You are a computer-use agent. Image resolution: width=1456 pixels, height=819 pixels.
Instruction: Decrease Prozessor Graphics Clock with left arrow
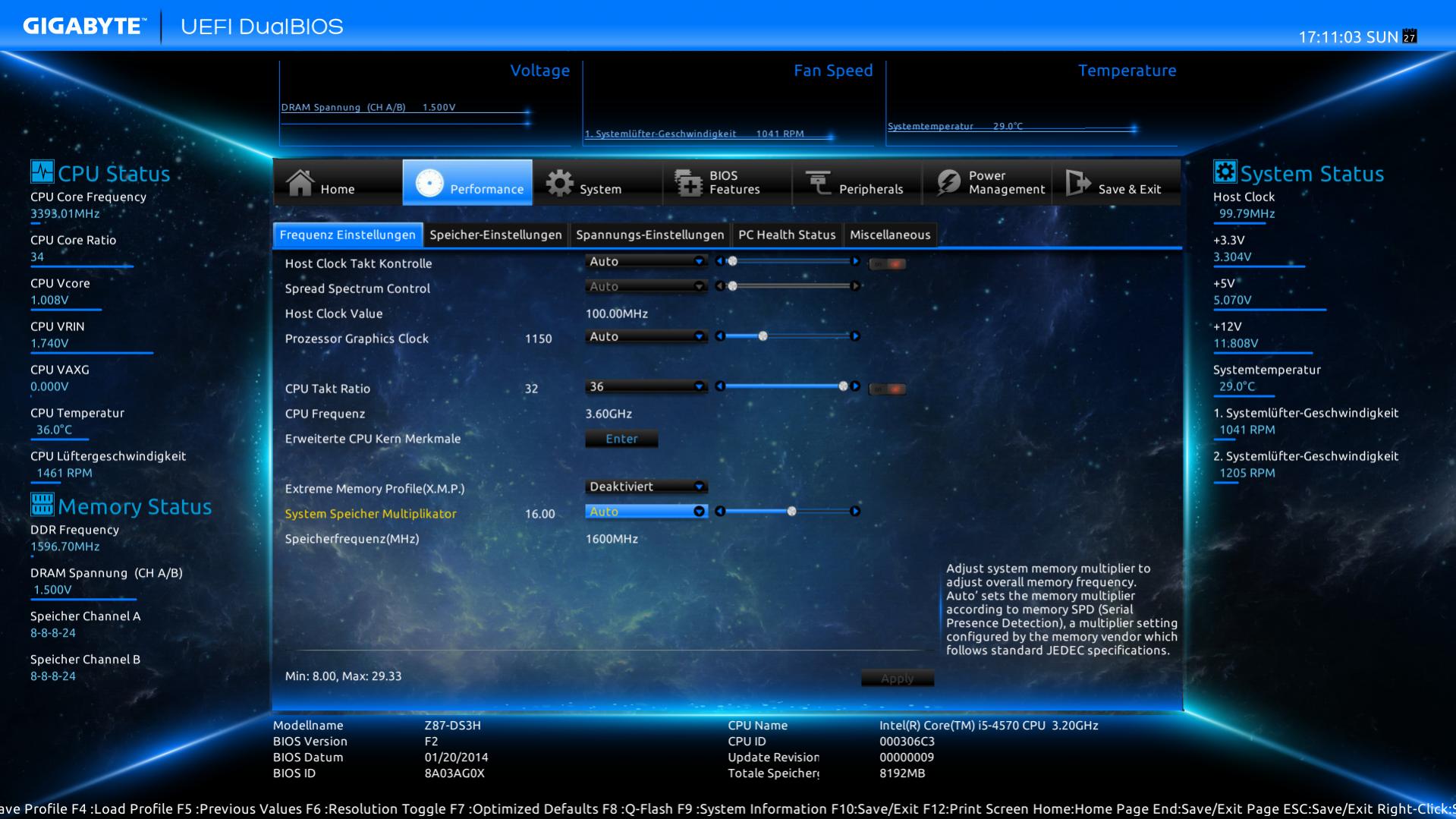pos(719,336)
